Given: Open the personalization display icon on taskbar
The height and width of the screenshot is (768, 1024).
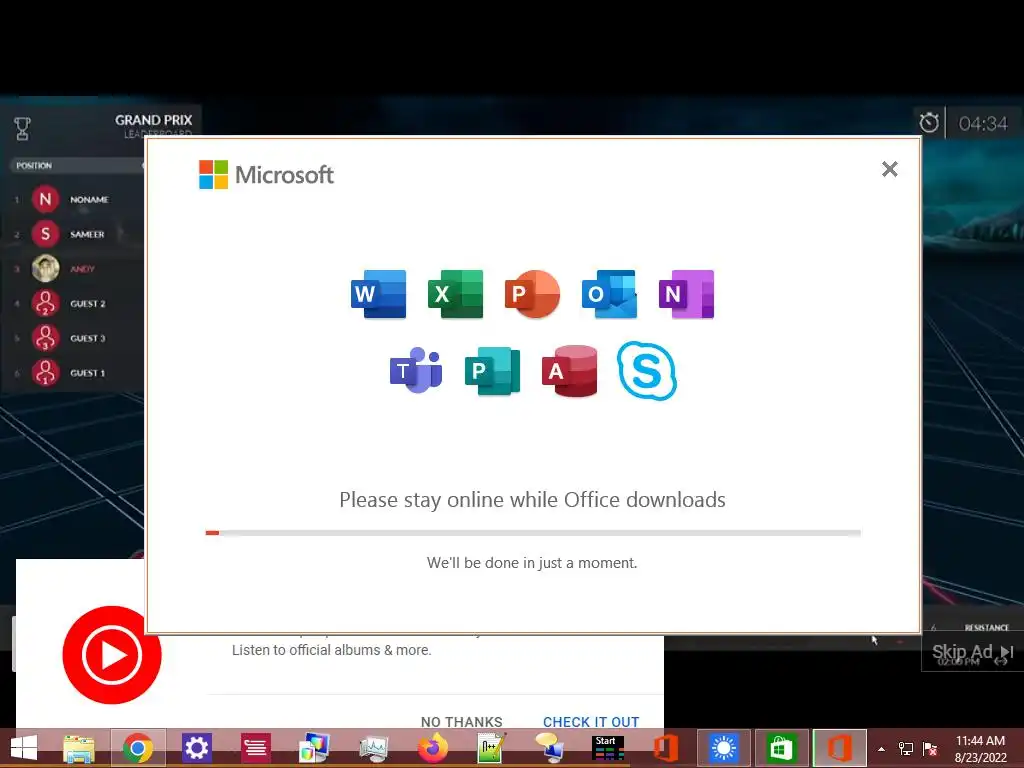Looking at the screenshot, I should click(x=314, y=748).
